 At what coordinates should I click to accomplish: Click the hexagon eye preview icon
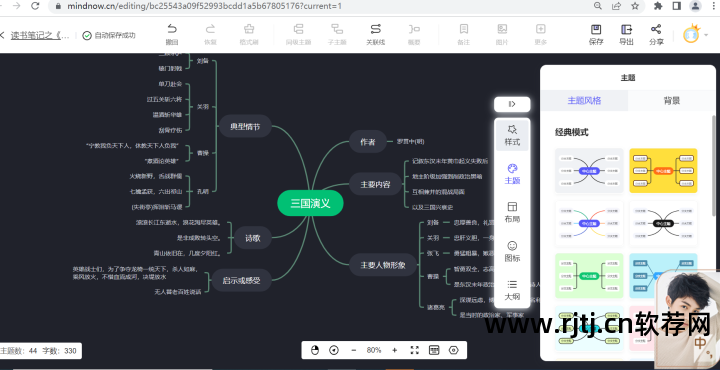[454, 350]
